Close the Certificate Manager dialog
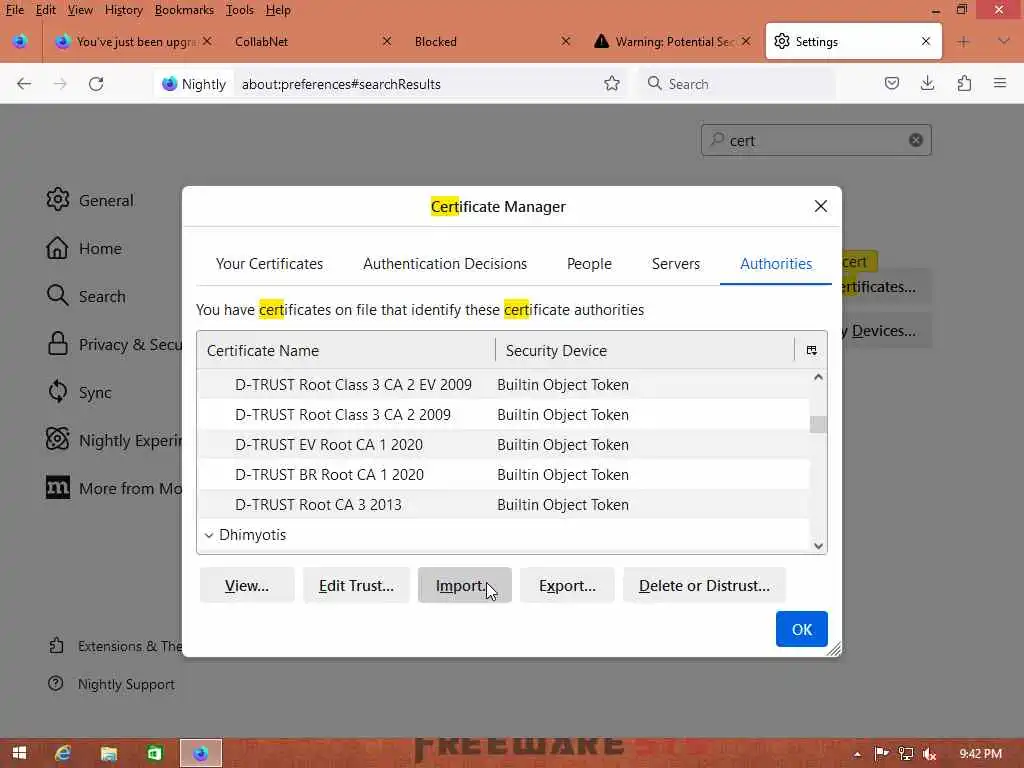Viewport: 1024px width, 768px height. tap(821, 206)
